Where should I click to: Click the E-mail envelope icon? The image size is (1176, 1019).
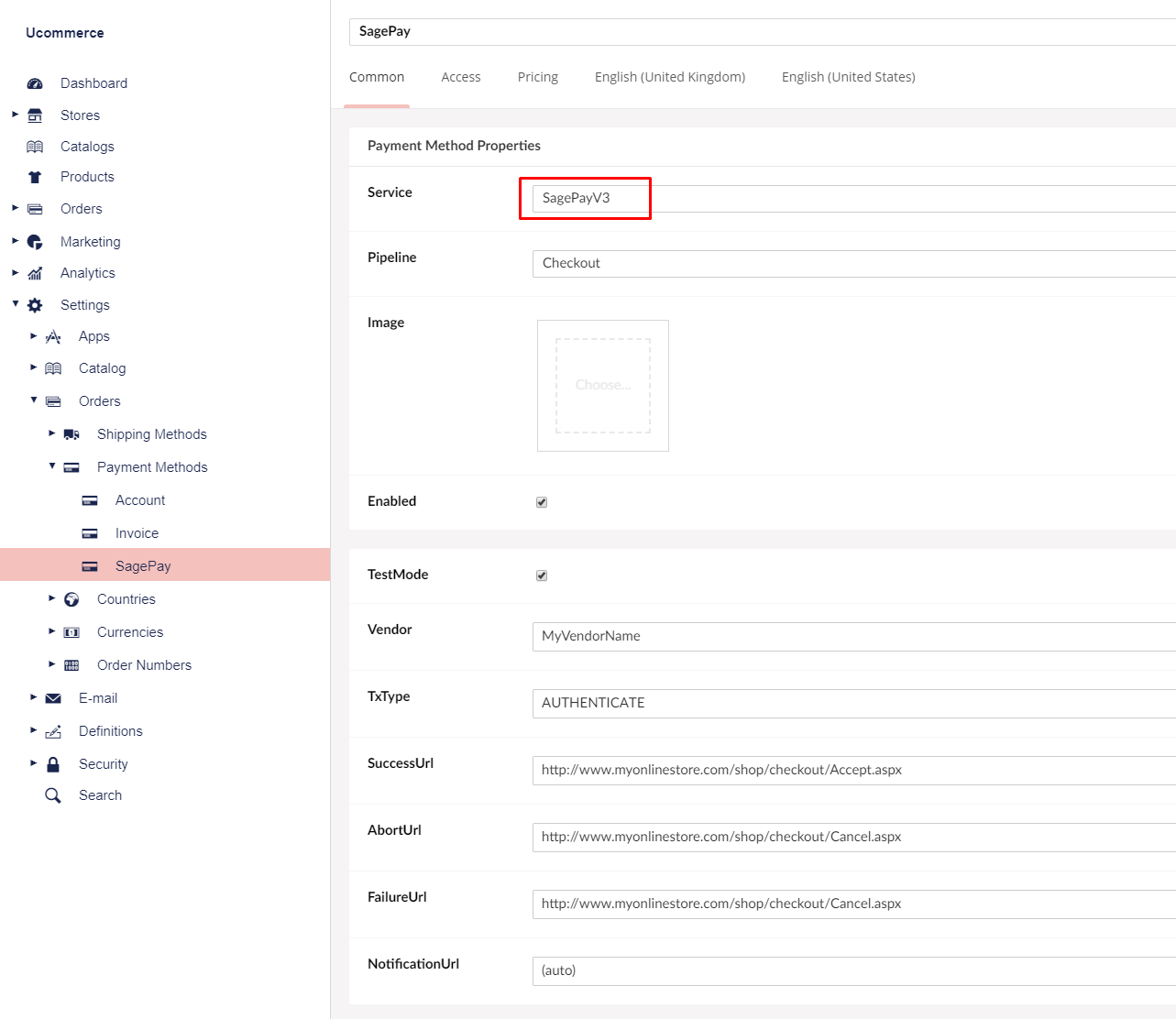53,698
